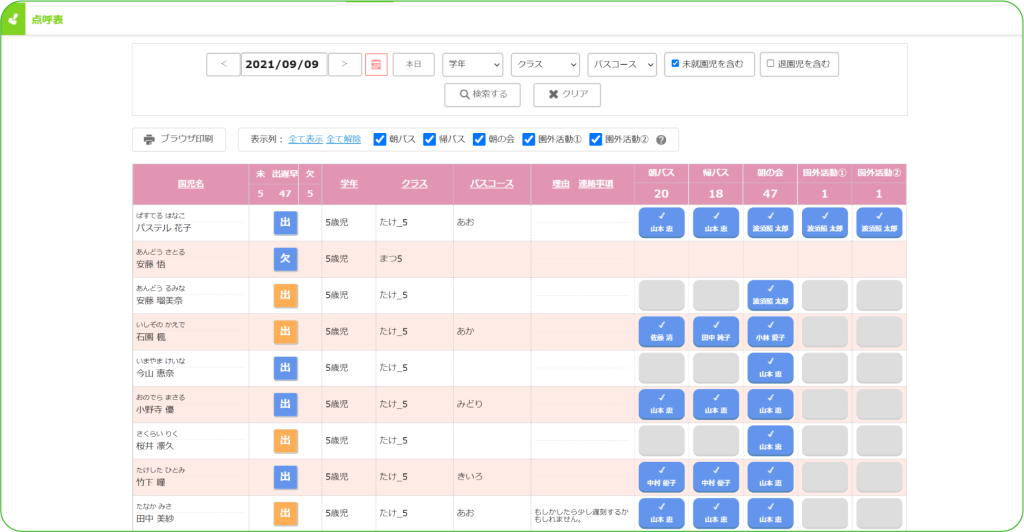Uncheck 帰バス display column checkbox
Viewport: 1024px width, 532px height.
(429, 139)
